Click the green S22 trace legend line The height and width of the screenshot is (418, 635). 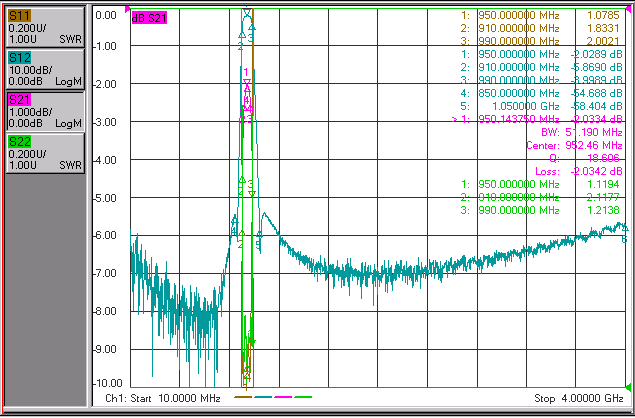click(x=303, y=397)
